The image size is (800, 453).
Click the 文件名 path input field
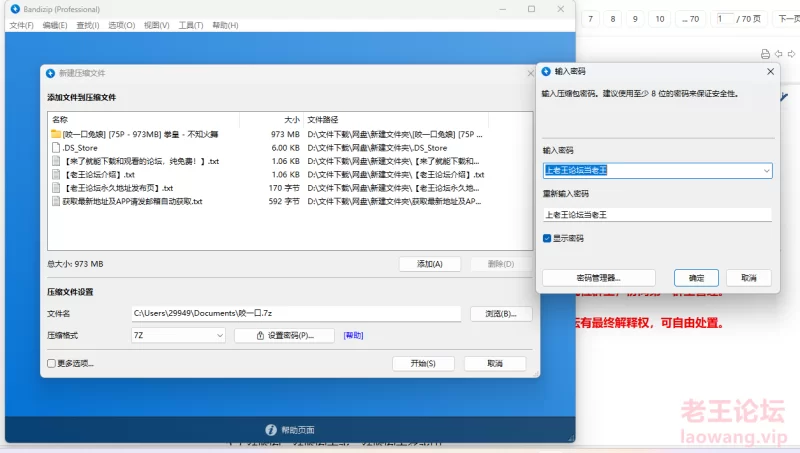click(296, 313)
